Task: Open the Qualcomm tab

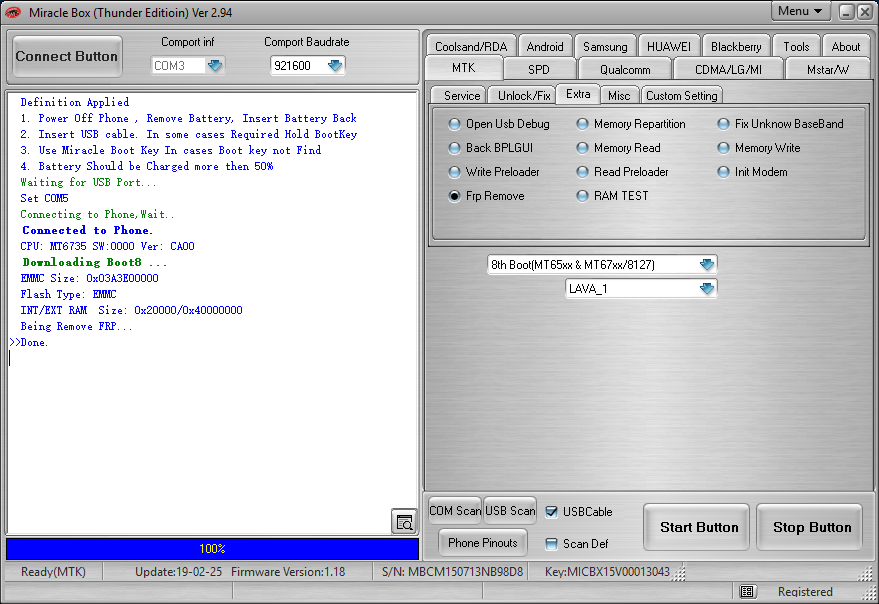Action: 625,70
